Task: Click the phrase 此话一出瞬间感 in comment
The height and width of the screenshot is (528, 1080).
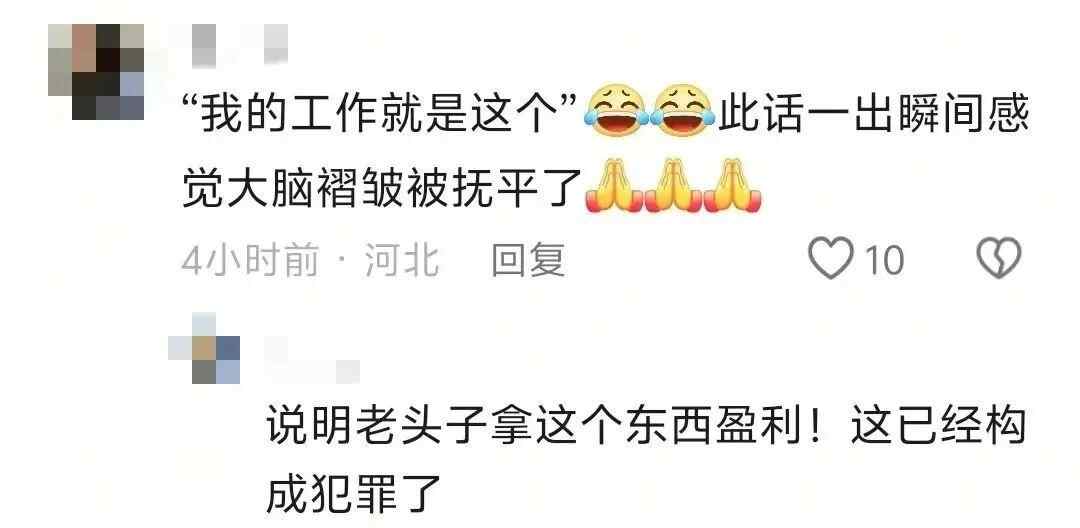Action: coord(873,112)
